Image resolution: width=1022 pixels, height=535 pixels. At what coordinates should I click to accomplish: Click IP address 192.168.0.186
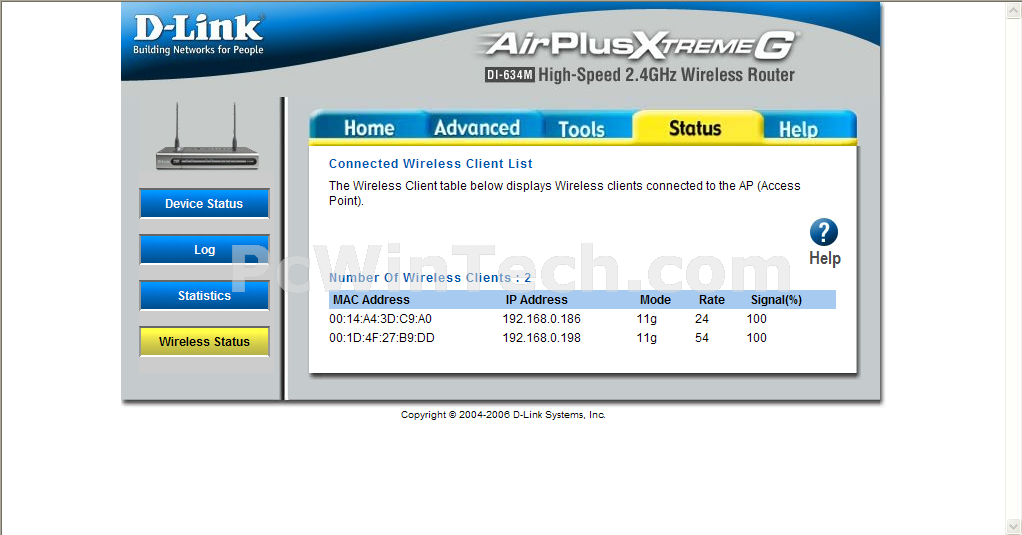click(x=542, y=319)
